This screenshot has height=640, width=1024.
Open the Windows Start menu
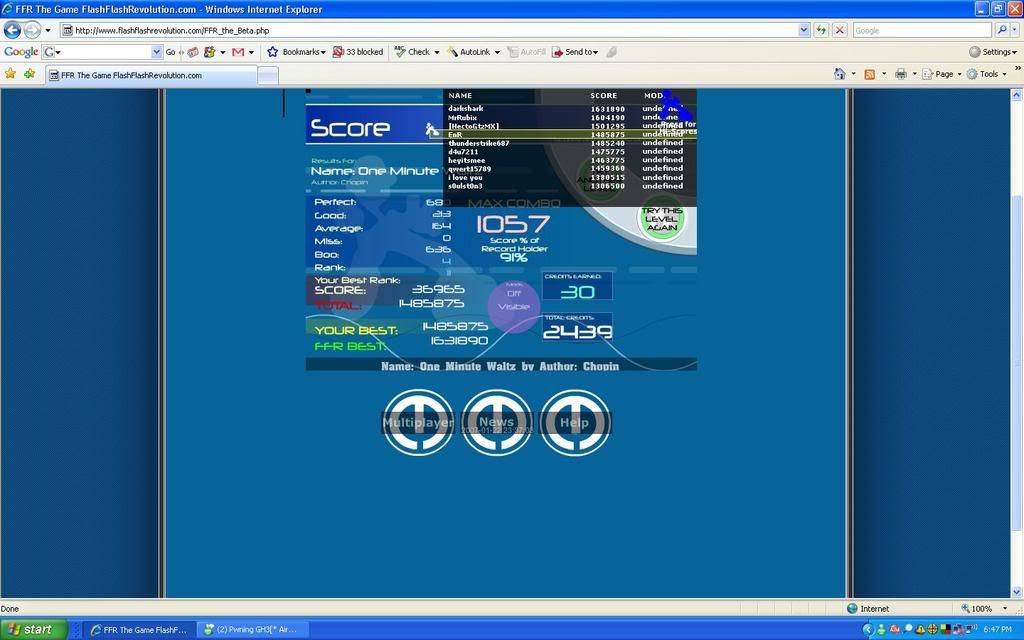[x=33, y=629]
